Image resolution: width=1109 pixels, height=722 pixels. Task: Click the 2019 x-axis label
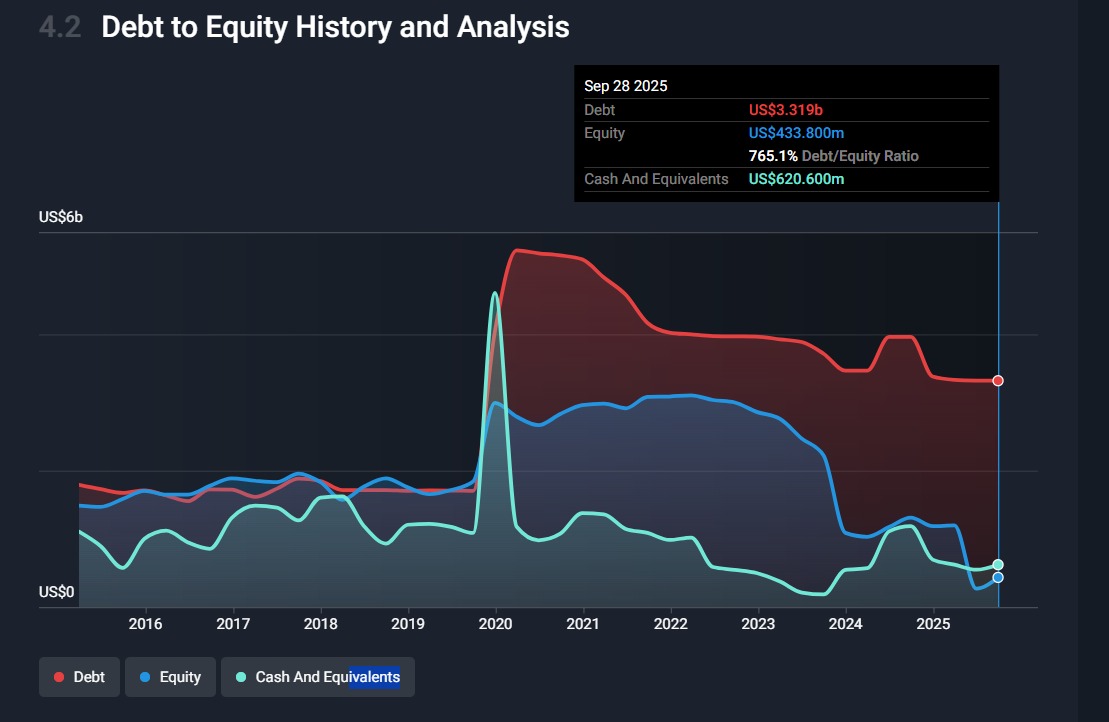point(408,624)
